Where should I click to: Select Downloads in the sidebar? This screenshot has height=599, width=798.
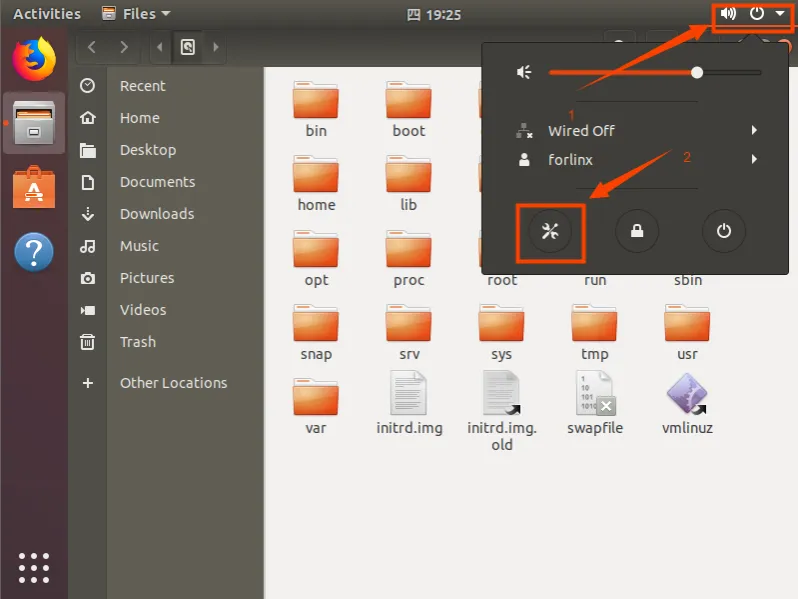pyautogui.click(x=157, y=214)
